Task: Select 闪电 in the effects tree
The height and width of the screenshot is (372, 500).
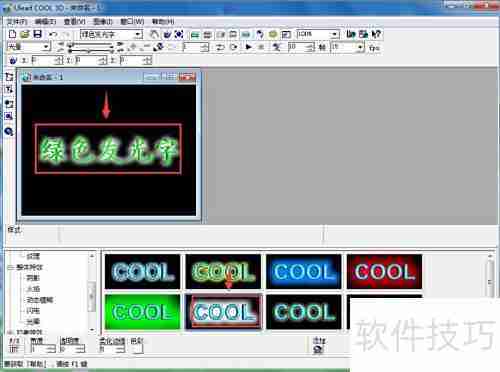Action: 33,311
